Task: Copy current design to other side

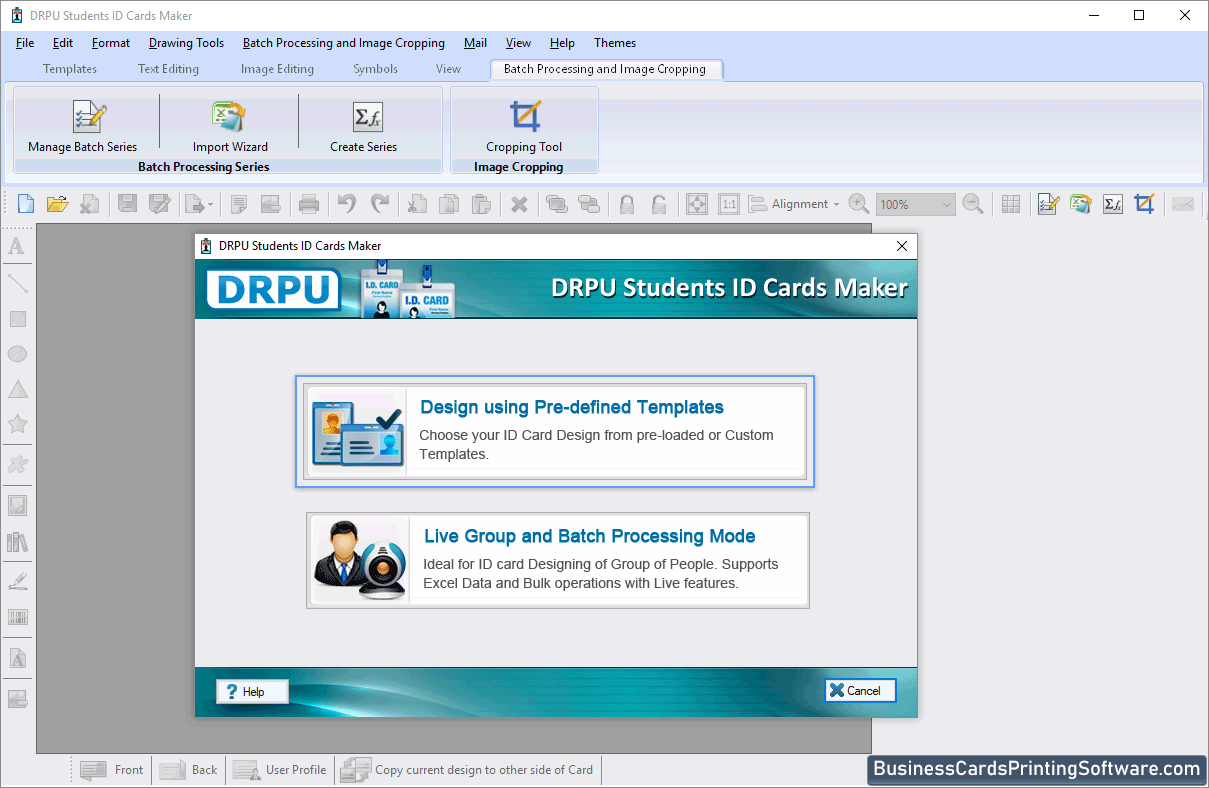Action: pyautogui.click(x=468, y=770)
